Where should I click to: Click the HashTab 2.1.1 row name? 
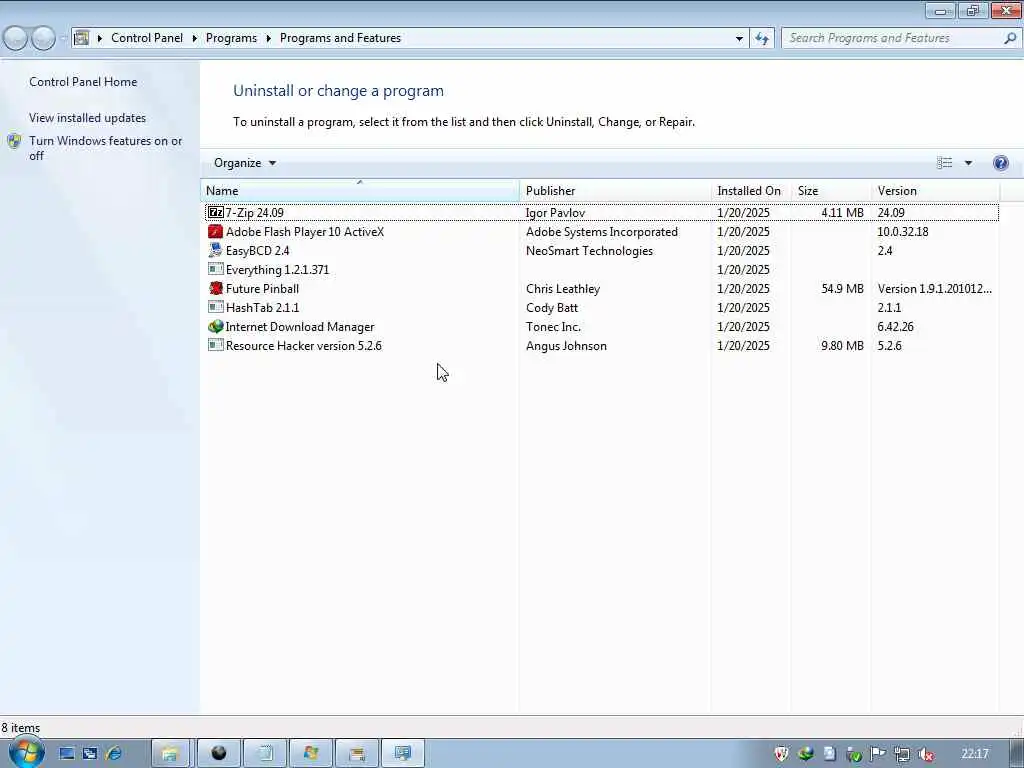263,308
